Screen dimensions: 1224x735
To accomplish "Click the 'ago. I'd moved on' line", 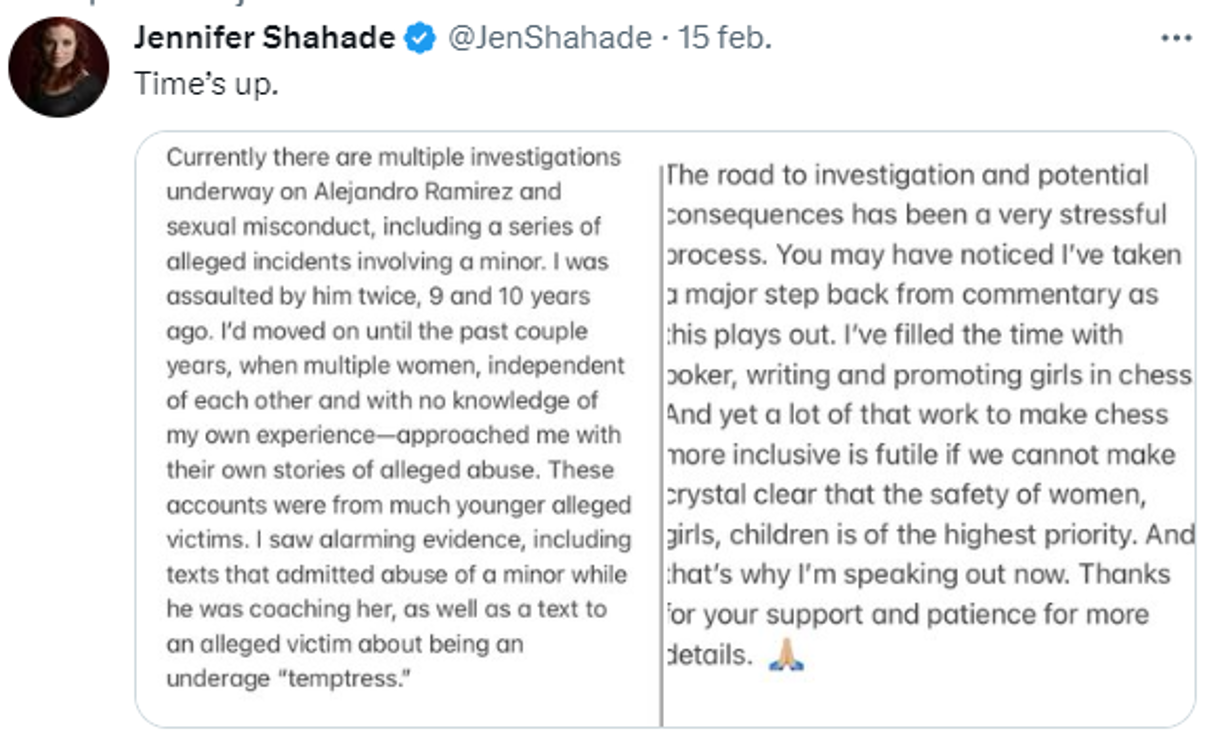I will click(x=377, y=331).
